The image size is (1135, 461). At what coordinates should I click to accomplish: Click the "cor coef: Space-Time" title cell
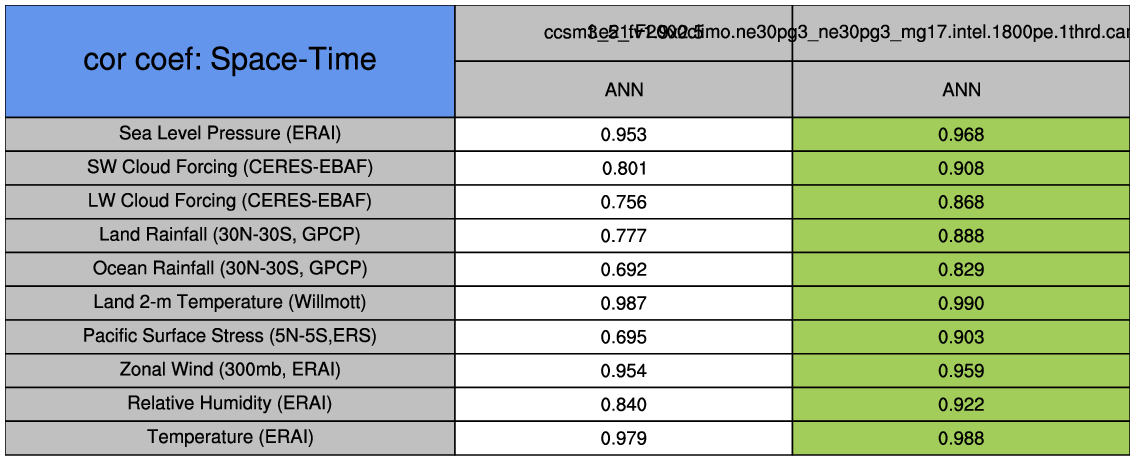point(230,60)
